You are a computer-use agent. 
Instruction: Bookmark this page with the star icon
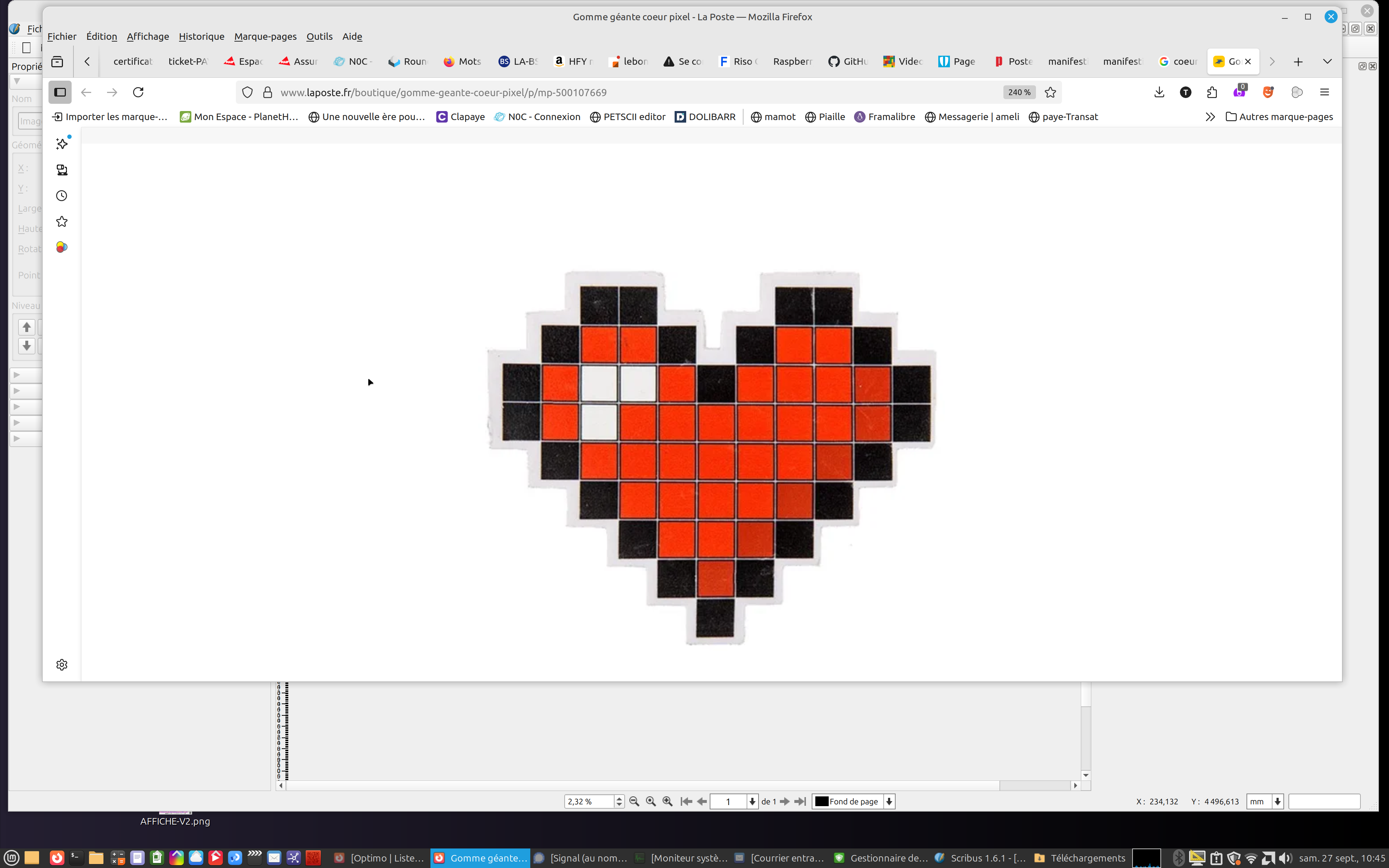(x=1050, y=93)
